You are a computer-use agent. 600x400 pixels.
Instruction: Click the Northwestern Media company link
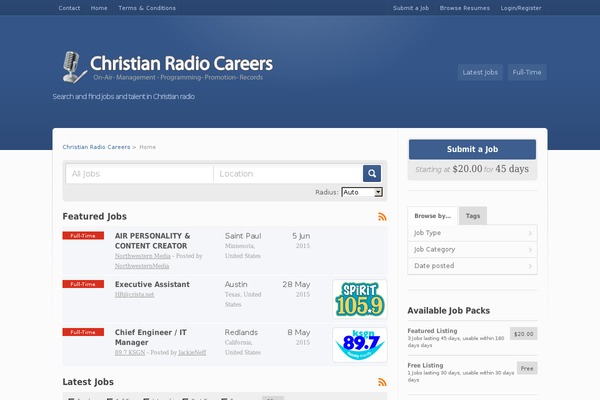(x=143, y=256)
